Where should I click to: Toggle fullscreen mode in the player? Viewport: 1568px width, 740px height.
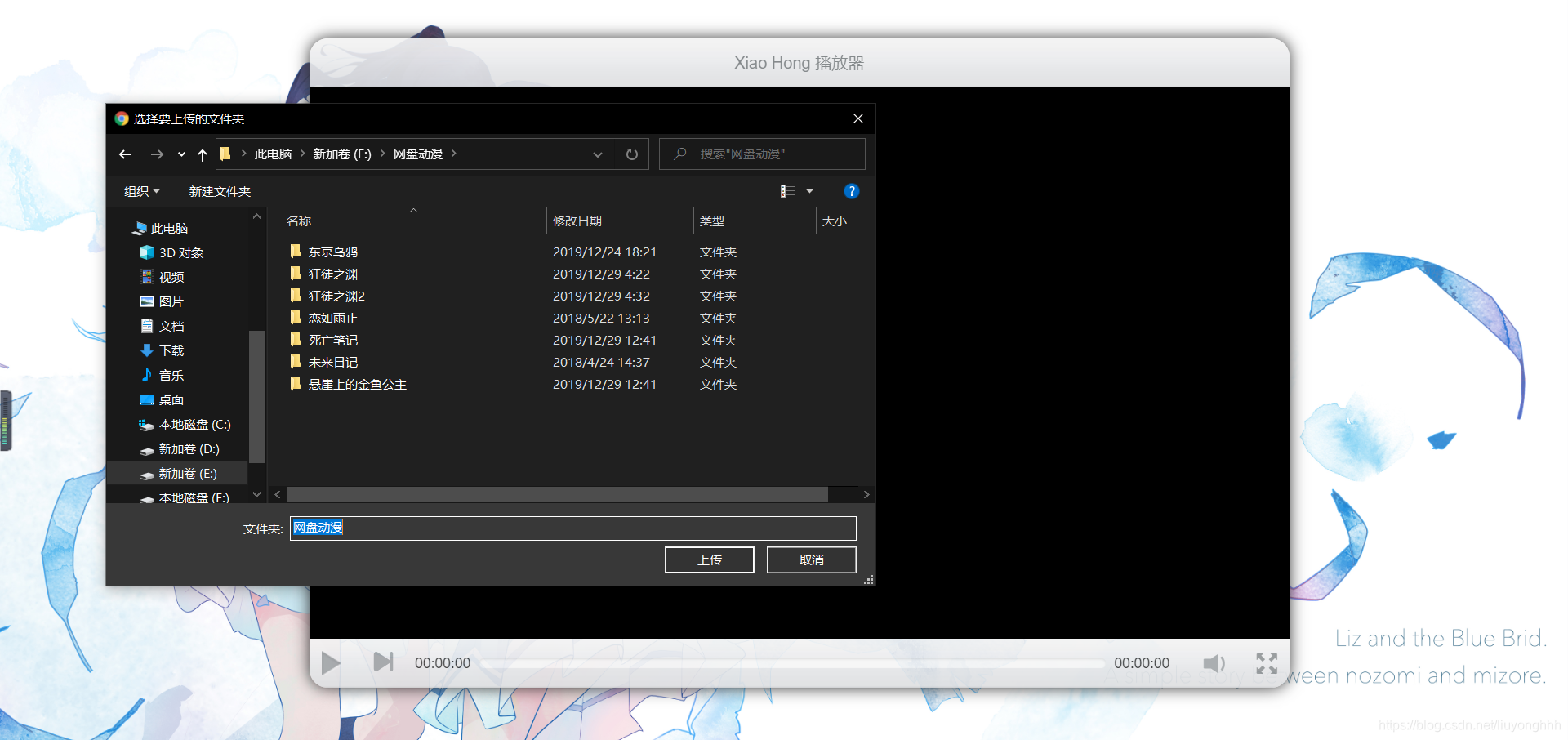(1267, 663)
